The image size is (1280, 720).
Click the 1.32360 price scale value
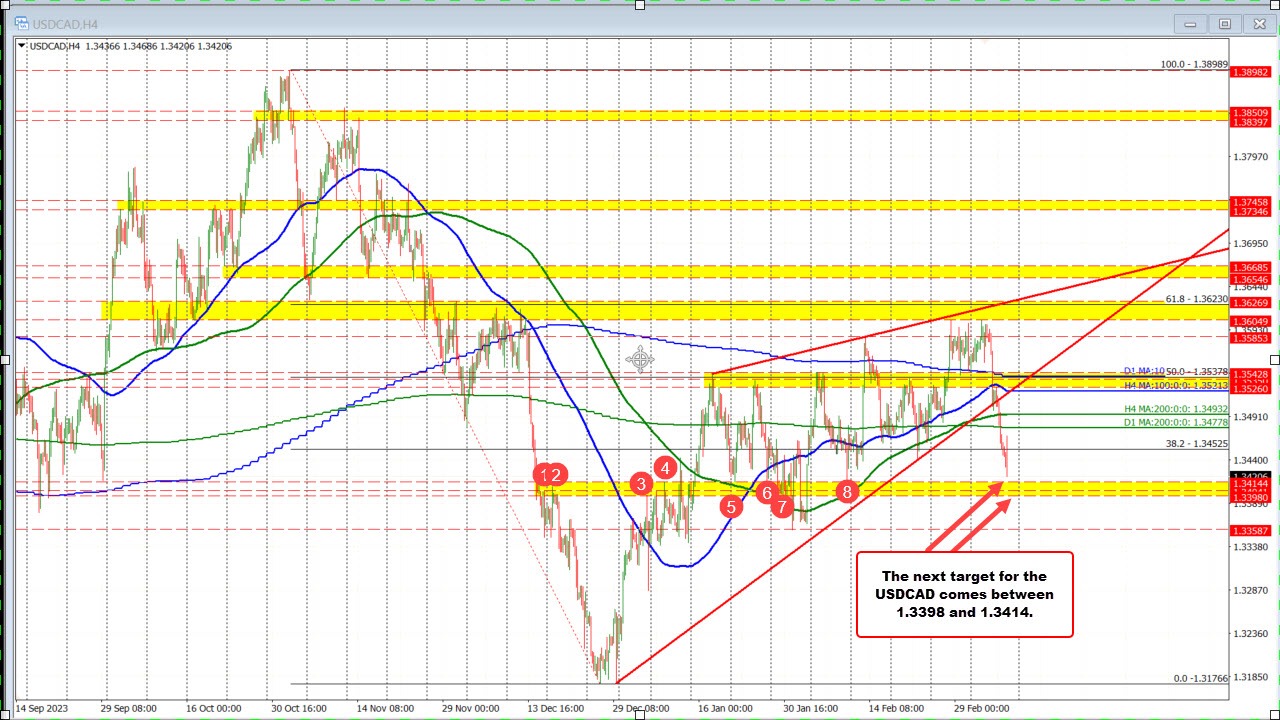[1251, 634]
